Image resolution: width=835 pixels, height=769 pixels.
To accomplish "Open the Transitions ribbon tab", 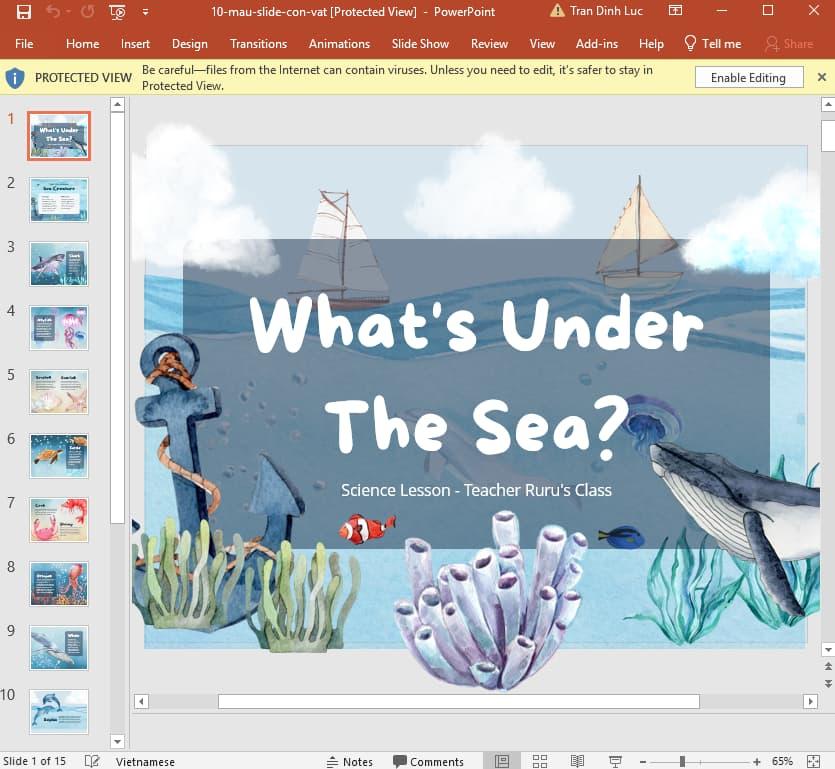I will coord(258,44).
